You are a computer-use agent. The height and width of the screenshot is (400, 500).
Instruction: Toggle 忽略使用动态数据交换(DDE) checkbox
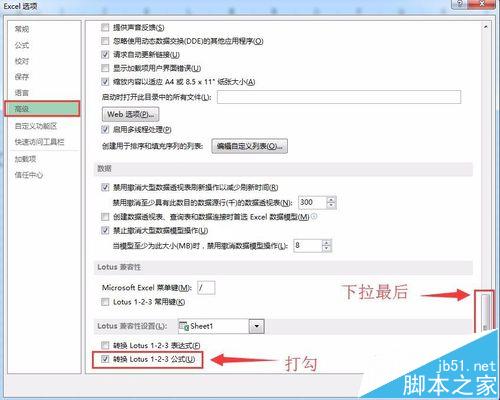pyautogui.click(x=105, y=41)
